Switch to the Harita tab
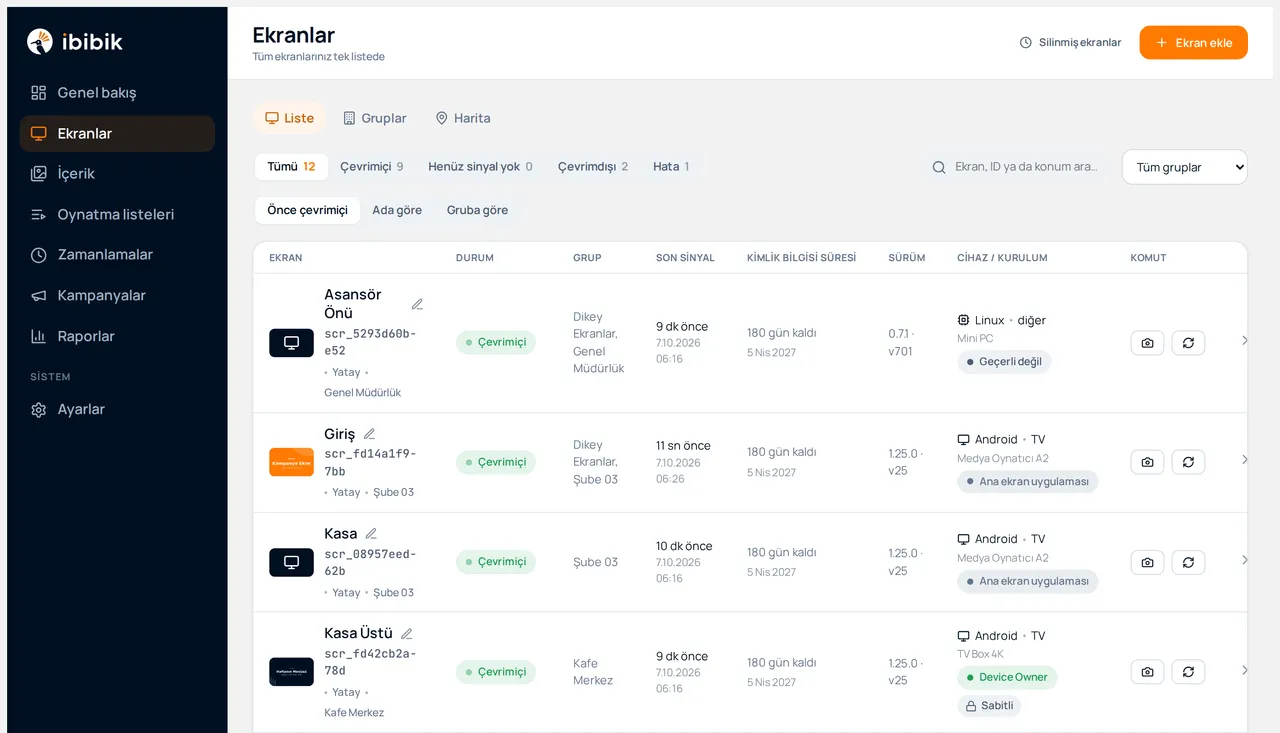The image size is (1280, 733). pyautogui.click(x=463, y=118)
